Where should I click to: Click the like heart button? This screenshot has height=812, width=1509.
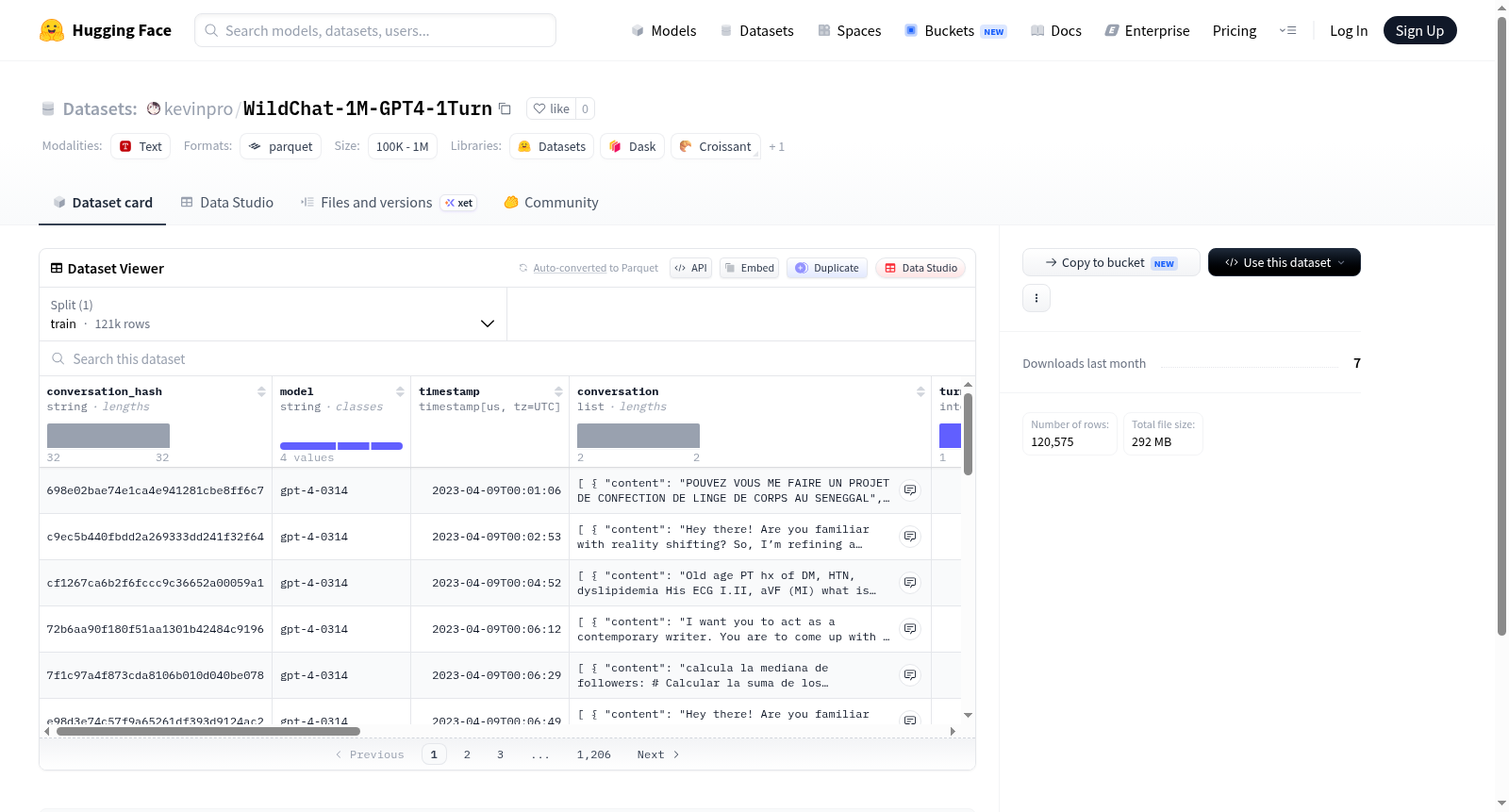(x=552, y=108)
